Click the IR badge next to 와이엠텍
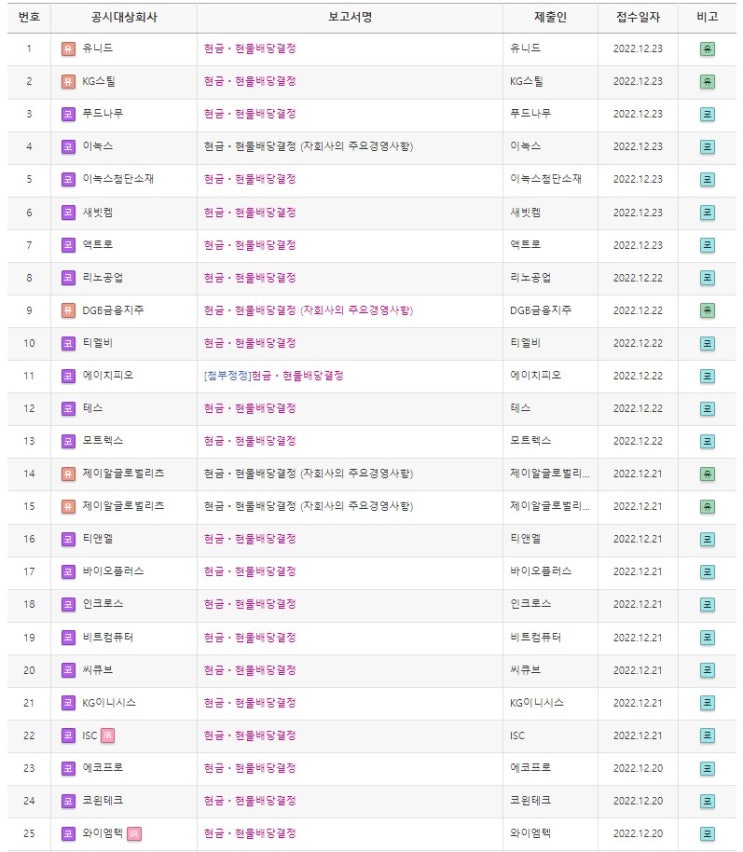Image resolution: width=743 pixels, height=852 pixels. coord(134,834)
